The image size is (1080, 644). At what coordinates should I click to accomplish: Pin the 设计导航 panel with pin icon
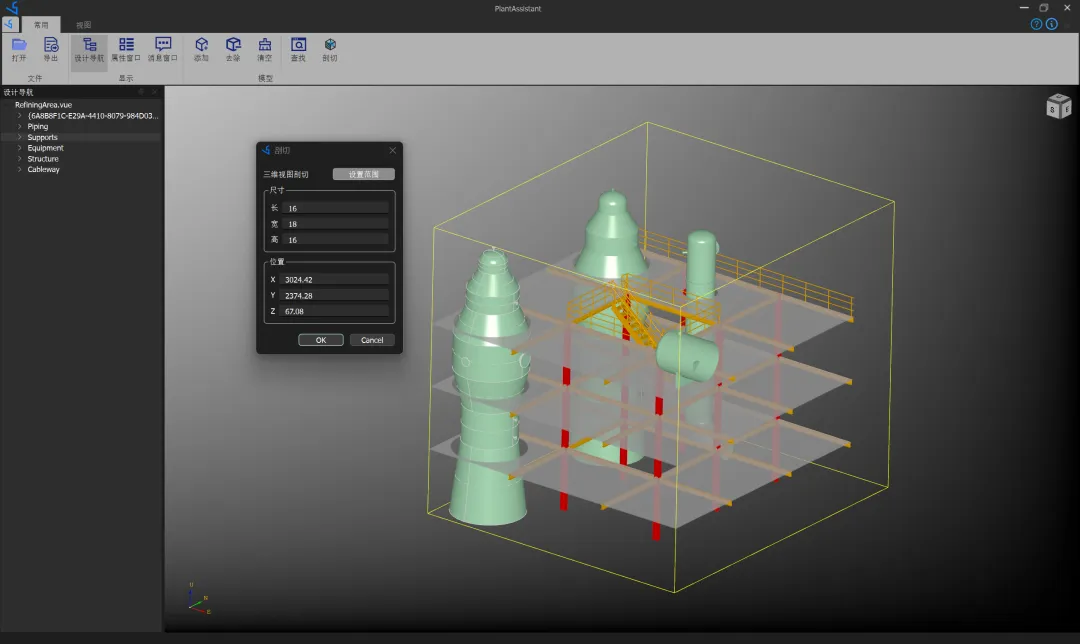[141, 92]
